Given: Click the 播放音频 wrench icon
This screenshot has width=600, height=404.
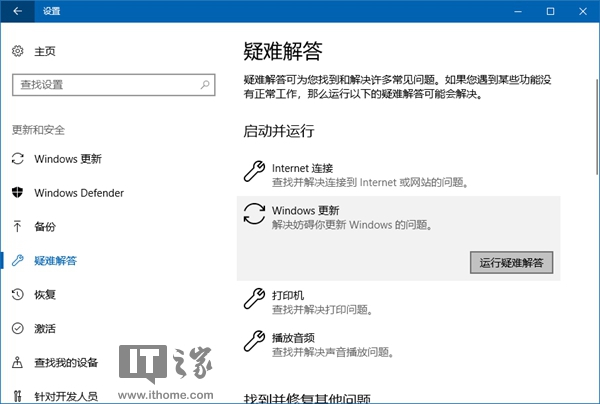Looking at the screenshot, I should 254,341.
